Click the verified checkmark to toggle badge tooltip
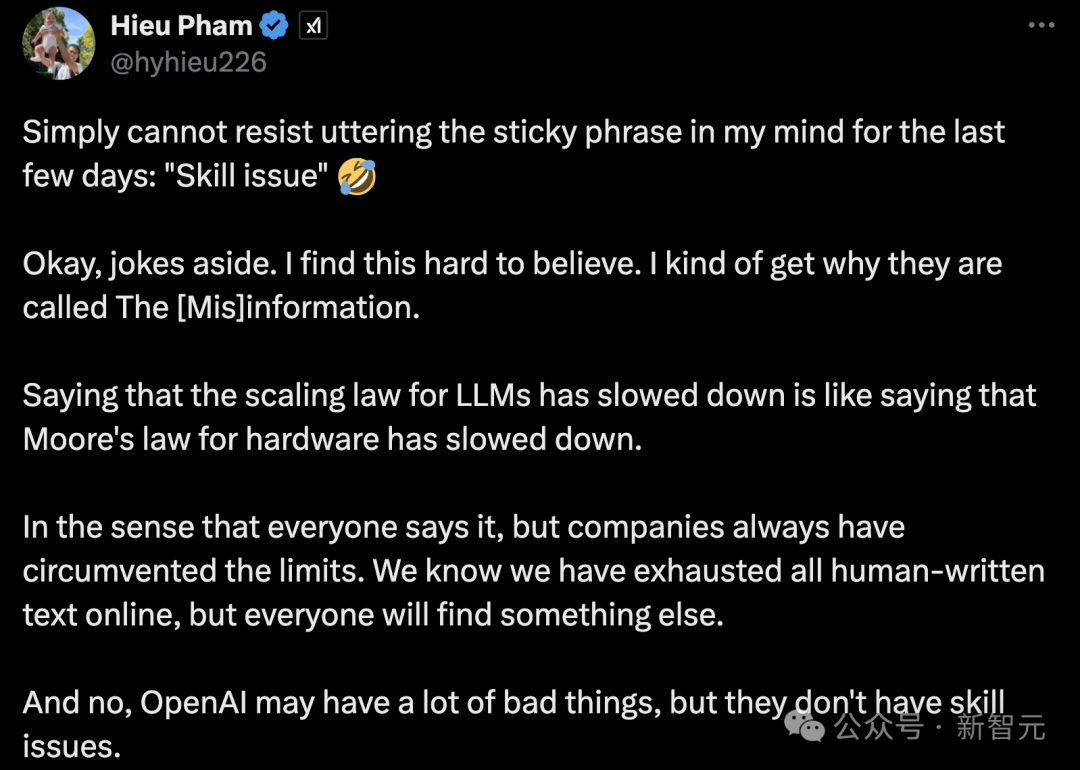Screen dimensions: 1080x770 272,25
